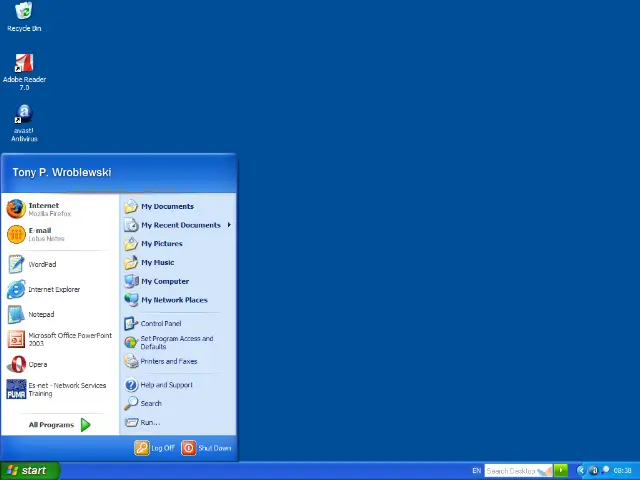The width and height of the screenshot is (640, 480).
Task: Expand My Recent Documents submenu arrow
Action: 229,225
